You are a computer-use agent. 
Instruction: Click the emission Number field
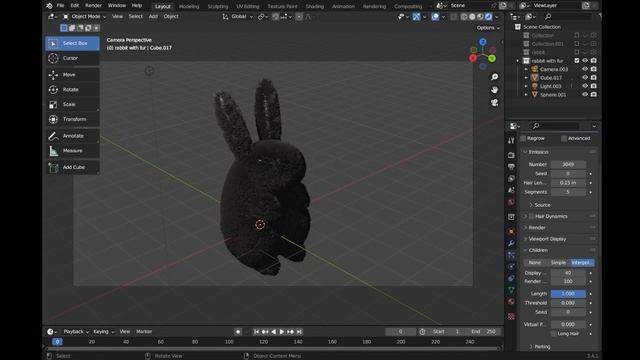(x=568, y=164)
